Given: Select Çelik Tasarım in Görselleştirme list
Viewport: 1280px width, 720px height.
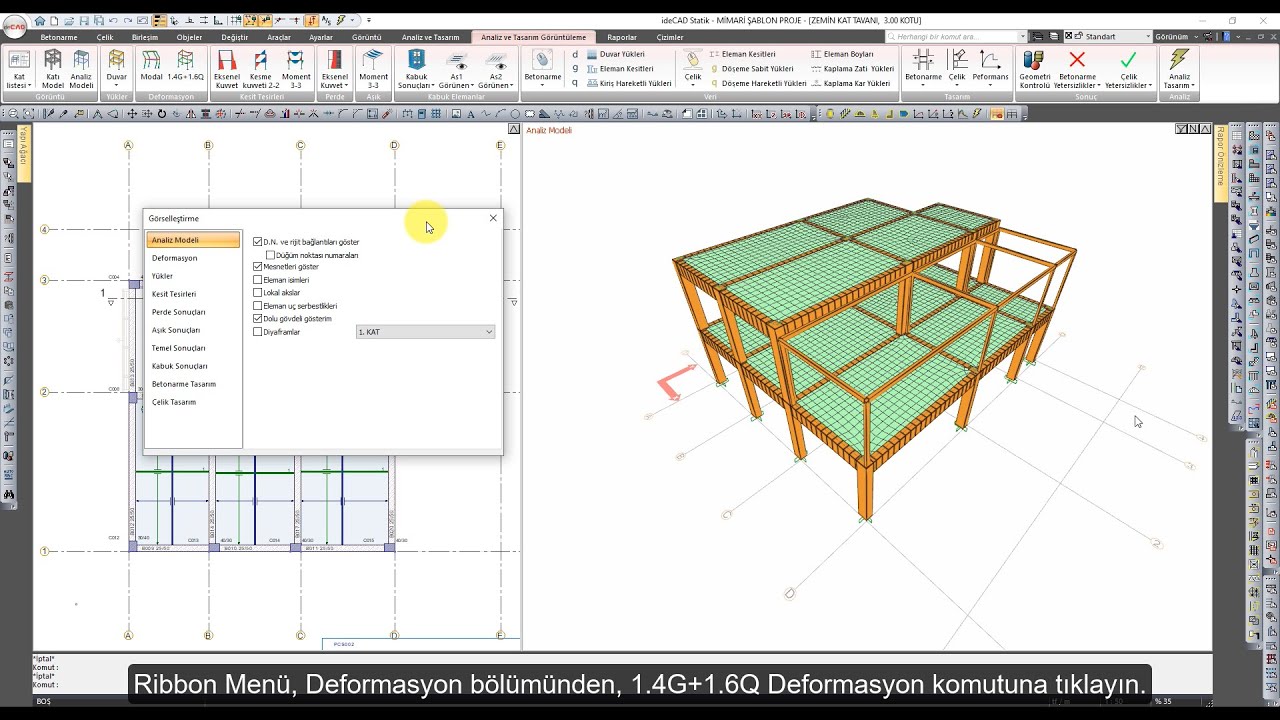Looking at the screenshot, I should click(193, 402).
